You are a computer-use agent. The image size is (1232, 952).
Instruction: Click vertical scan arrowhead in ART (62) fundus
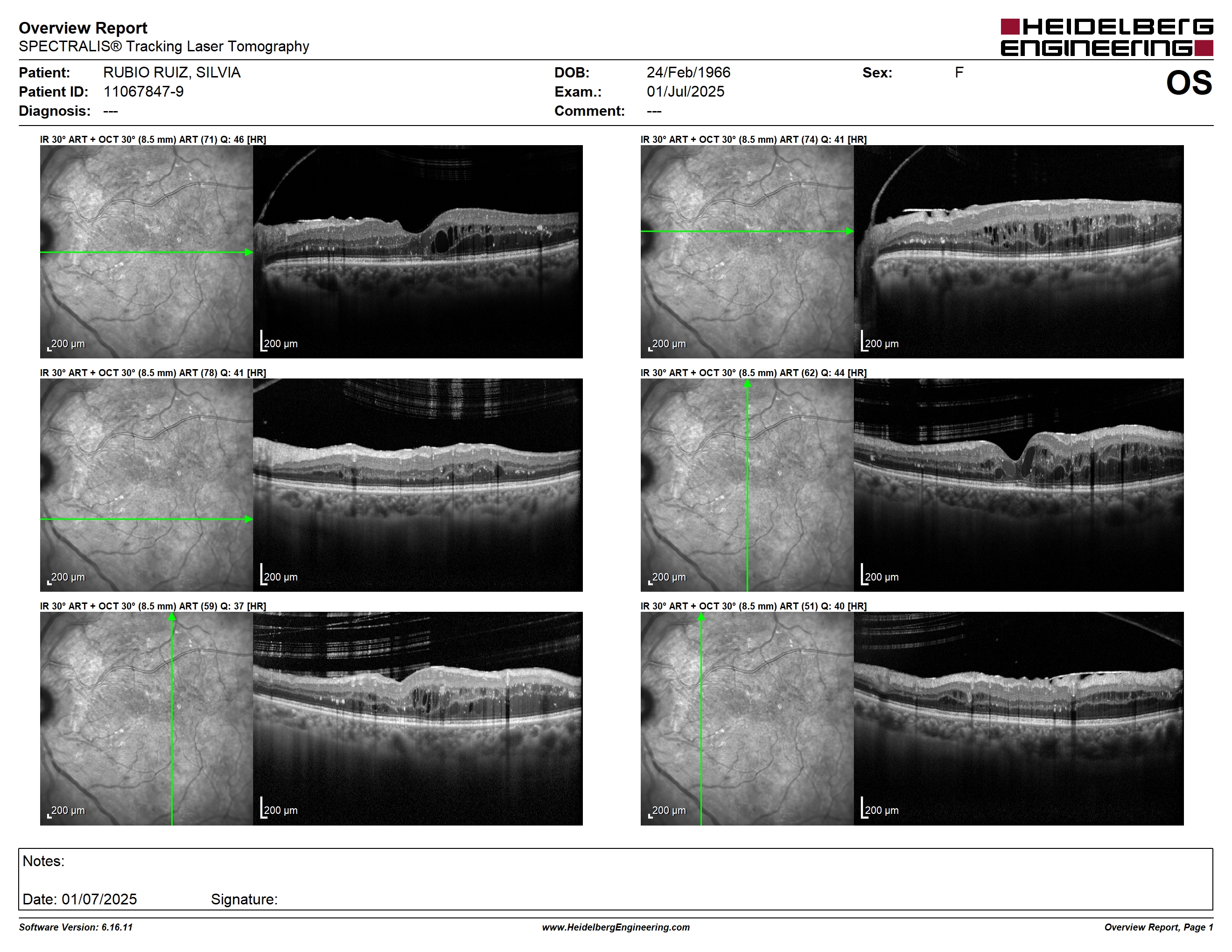click(x=748, y=384)
